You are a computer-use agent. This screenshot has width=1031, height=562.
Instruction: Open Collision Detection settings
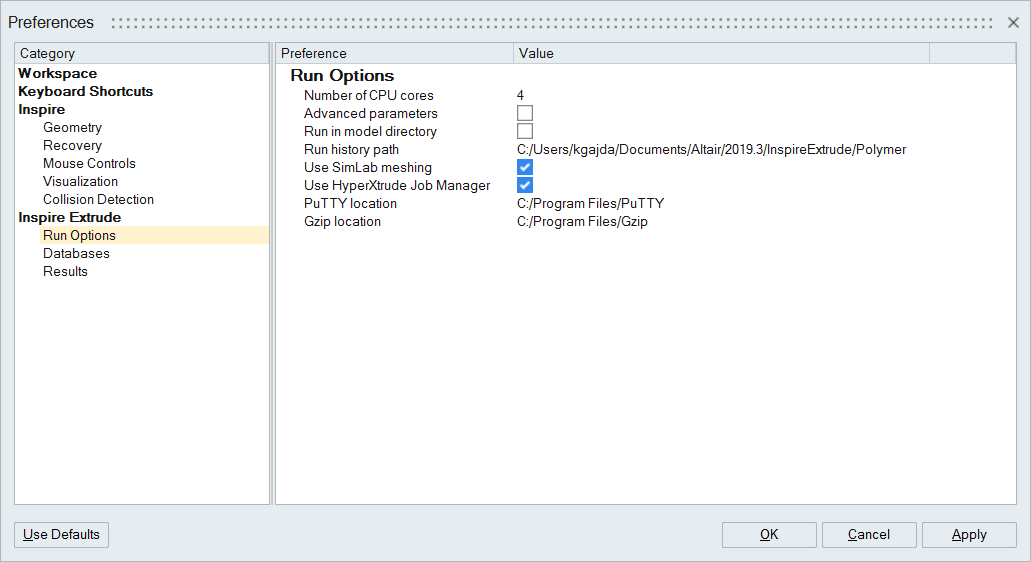tap(98, 200)
